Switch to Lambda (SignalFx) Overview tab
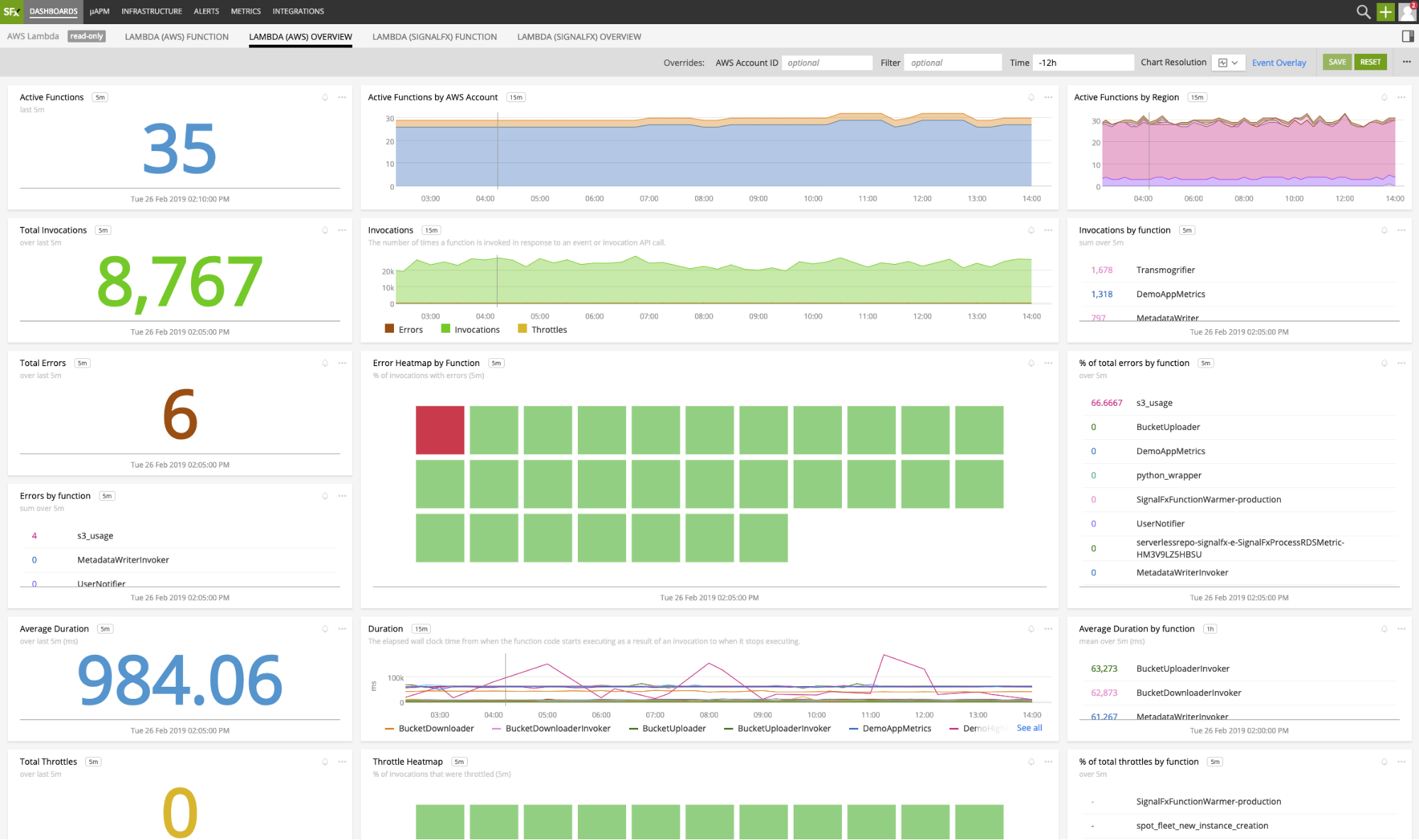Image resolution: width=1419 pixels, height=840 pixels. pos(579,37)
